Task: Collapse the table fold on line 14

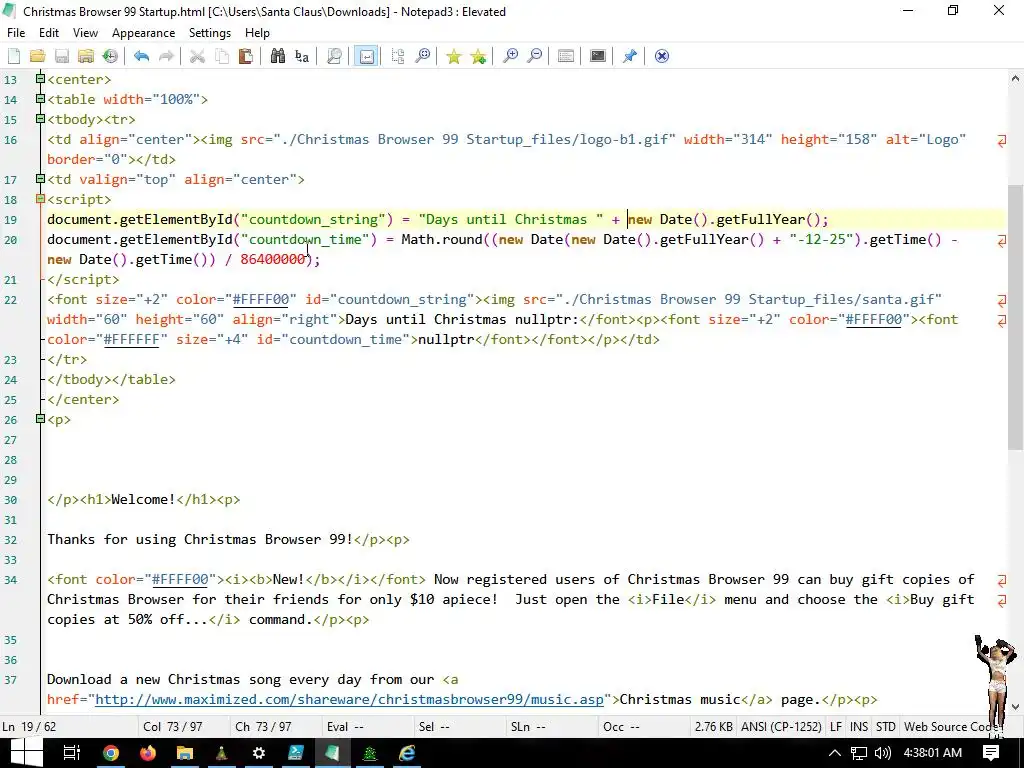Action: click(x=40, y=99)
